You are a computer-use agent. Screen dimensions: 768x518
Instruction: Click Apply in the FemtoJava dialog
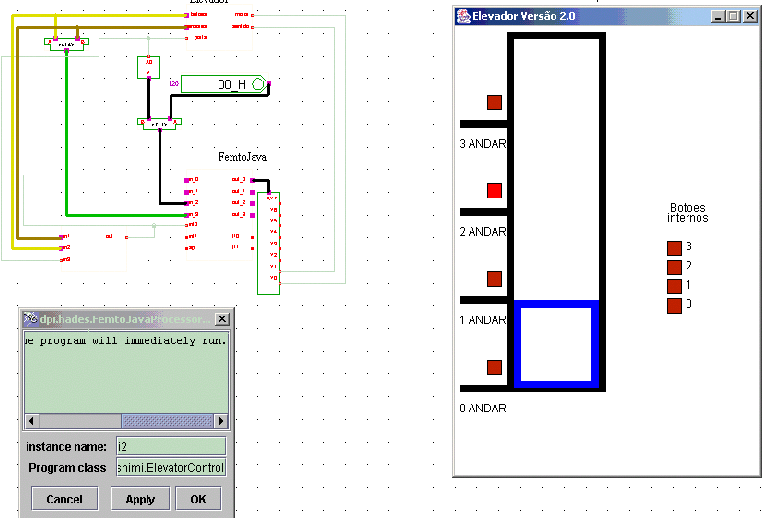140,499
